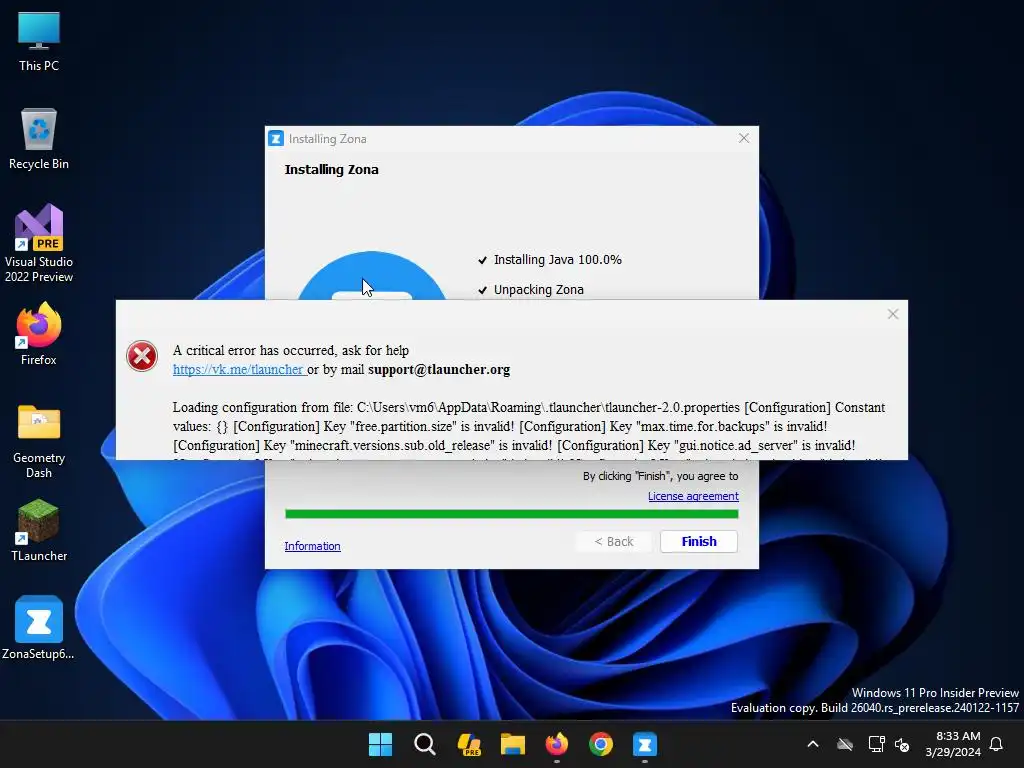Click the bold Installing Zona heading
This screenshot has height=768, width=1024.
coord(331,170)
